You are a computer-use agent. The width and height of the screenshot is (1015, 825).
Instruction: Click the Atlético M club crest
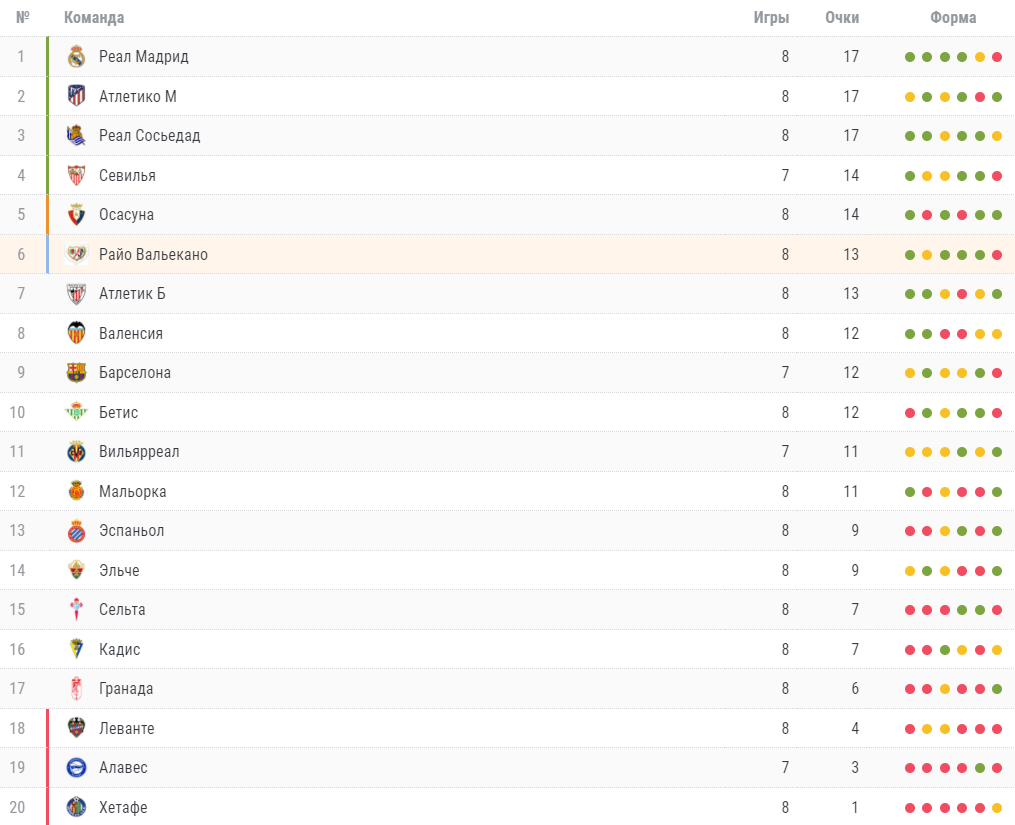pos(76,96)
